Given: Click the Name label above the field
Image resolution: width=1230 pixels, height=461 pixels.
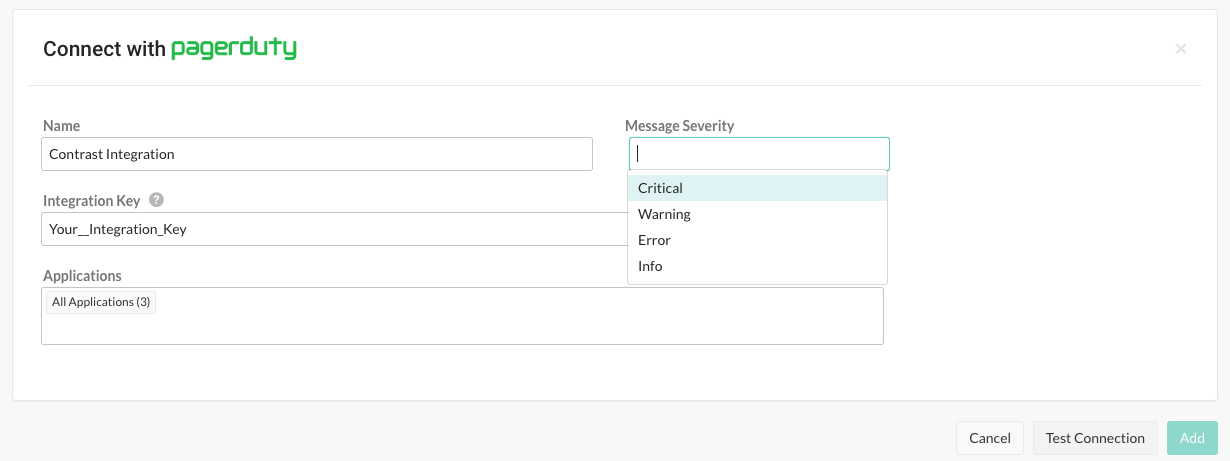Looking at the screenshot, I should coord(61,126).
